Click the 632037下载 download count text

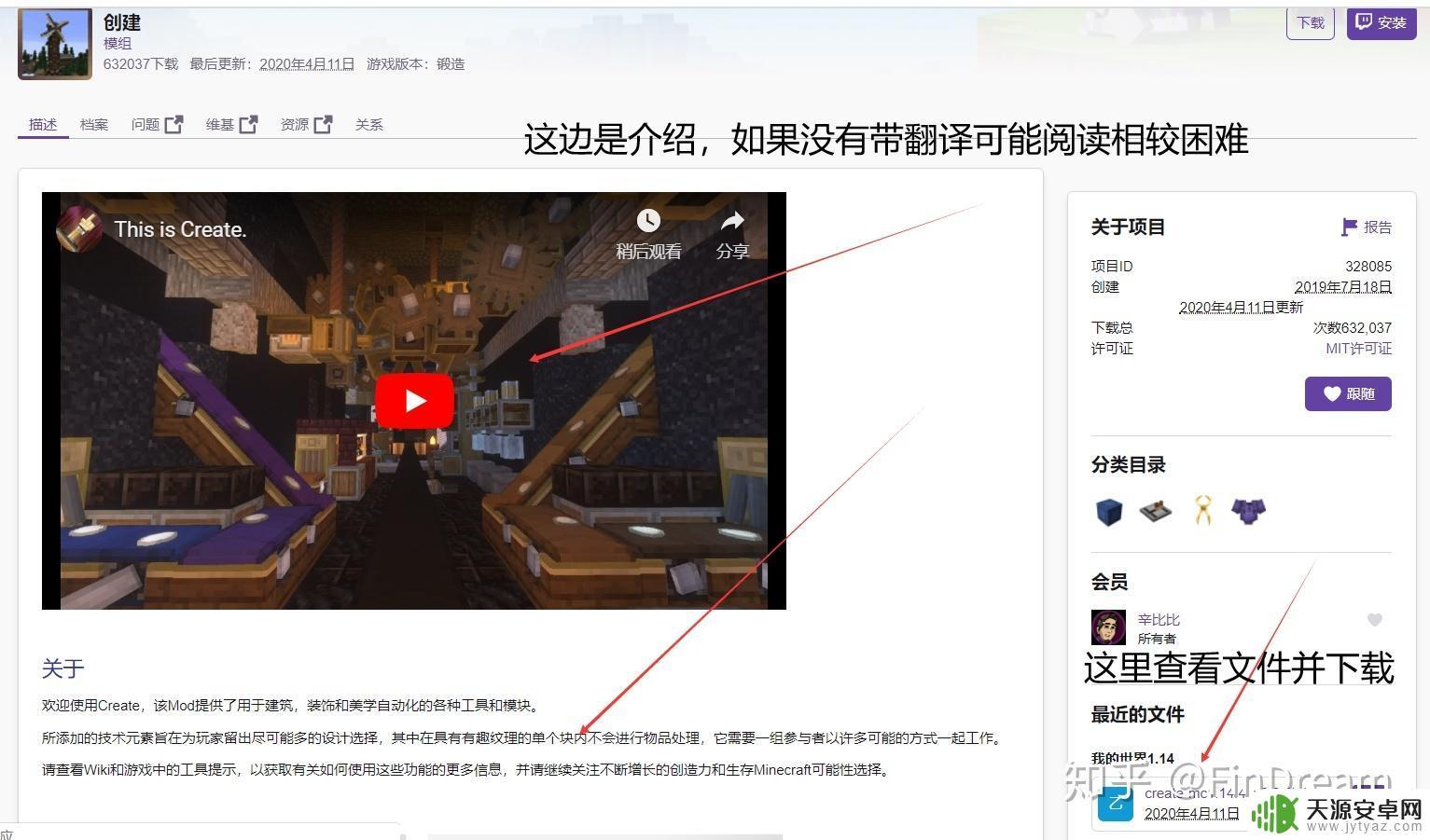tap(141, 63)
